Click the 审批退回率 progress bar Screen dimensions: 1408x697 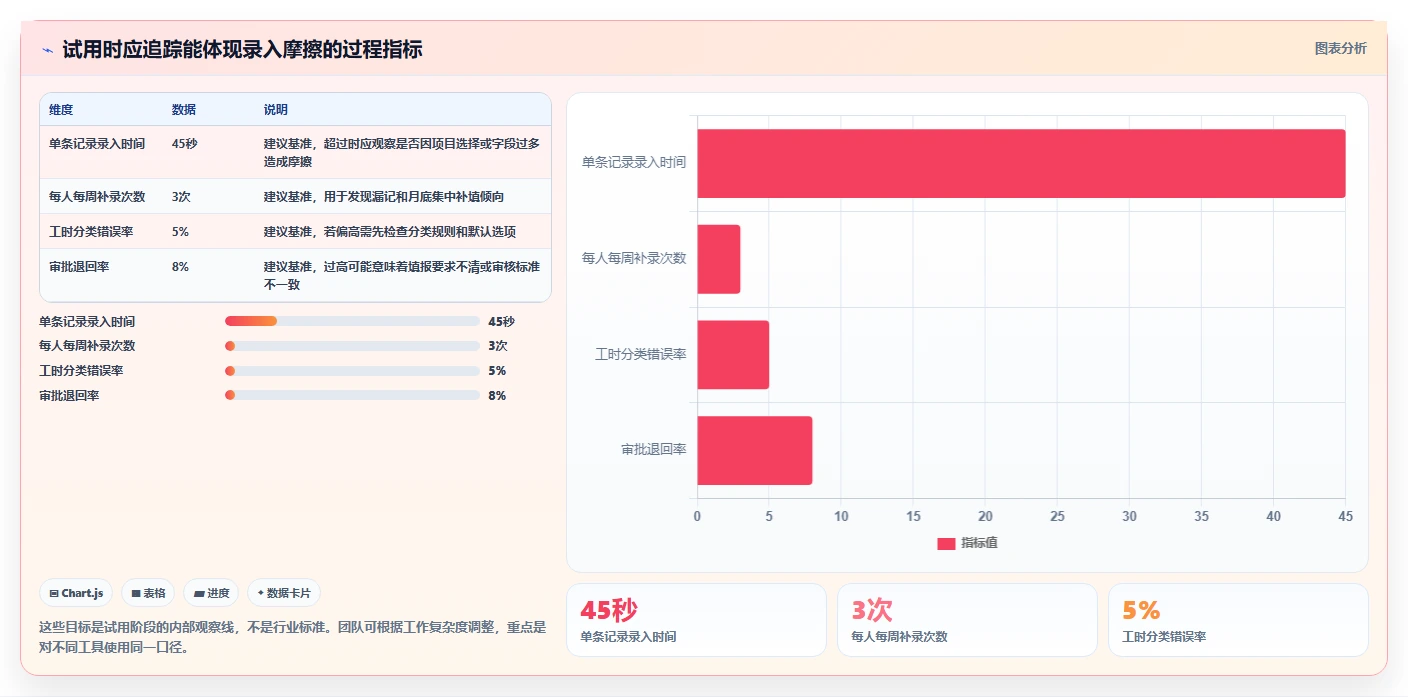click(x=352, y=395)
